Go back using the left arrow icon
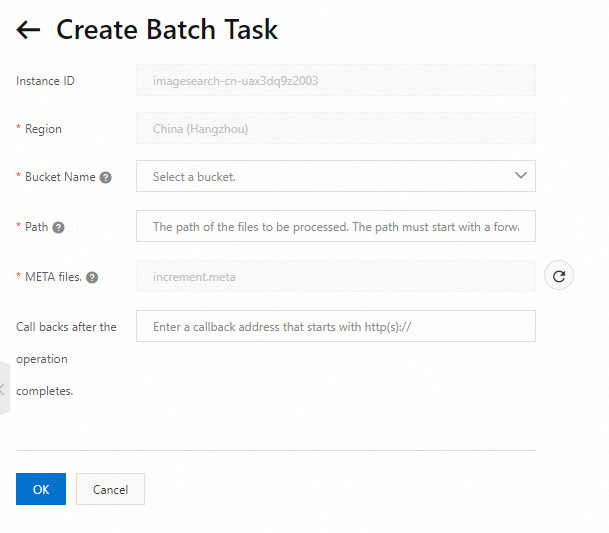Screen dimensions: 609x533 pos(28,30)
